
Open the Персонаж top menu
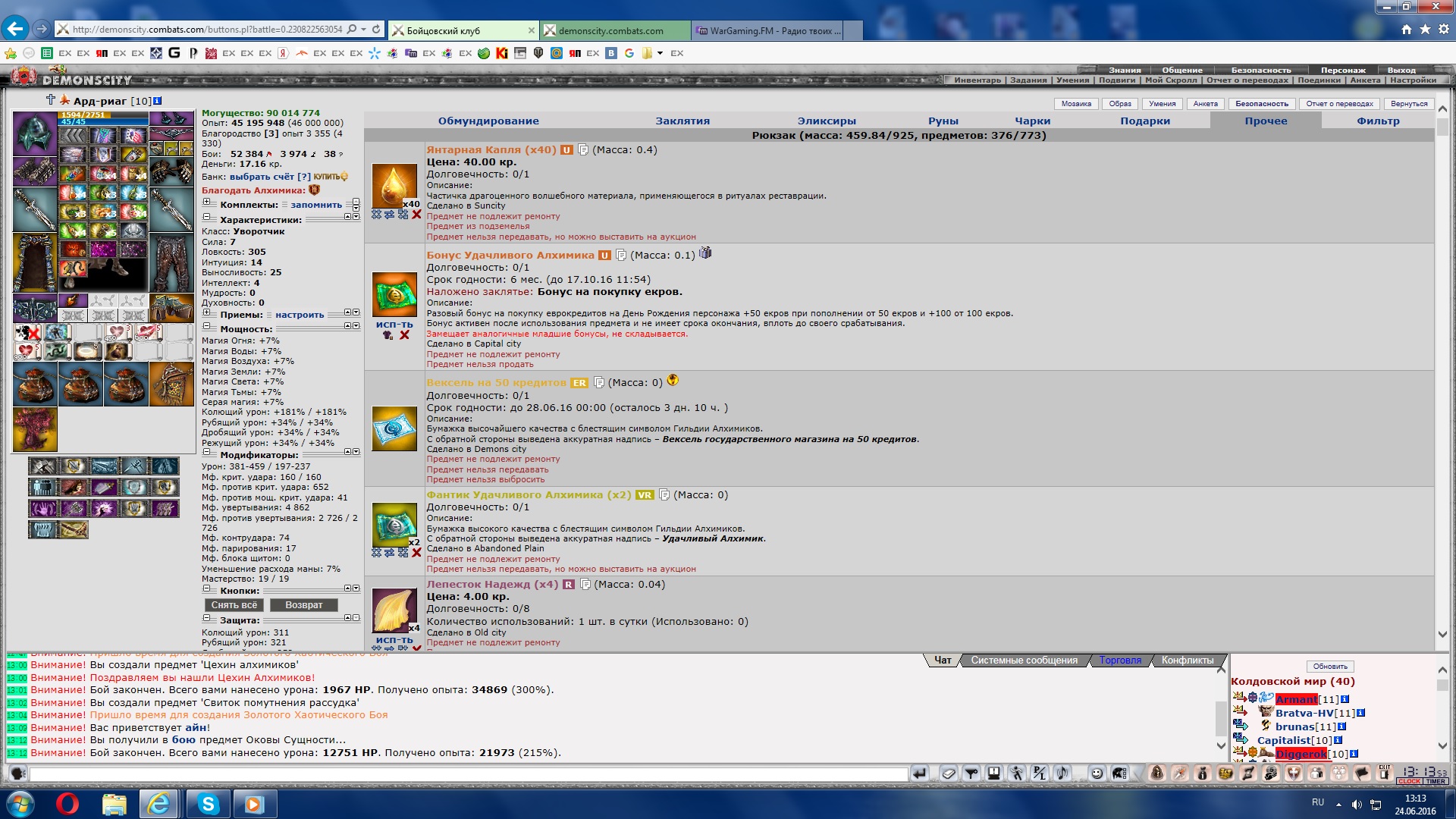pyautogui.click(x=1343, y=70)
